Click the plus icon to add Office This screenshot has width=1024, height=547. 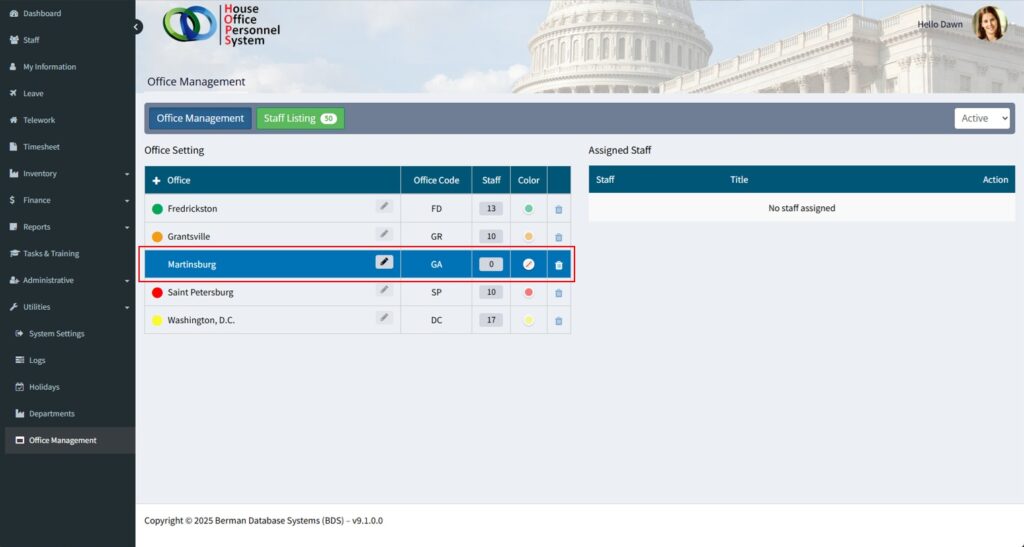[x=156, y=181]
